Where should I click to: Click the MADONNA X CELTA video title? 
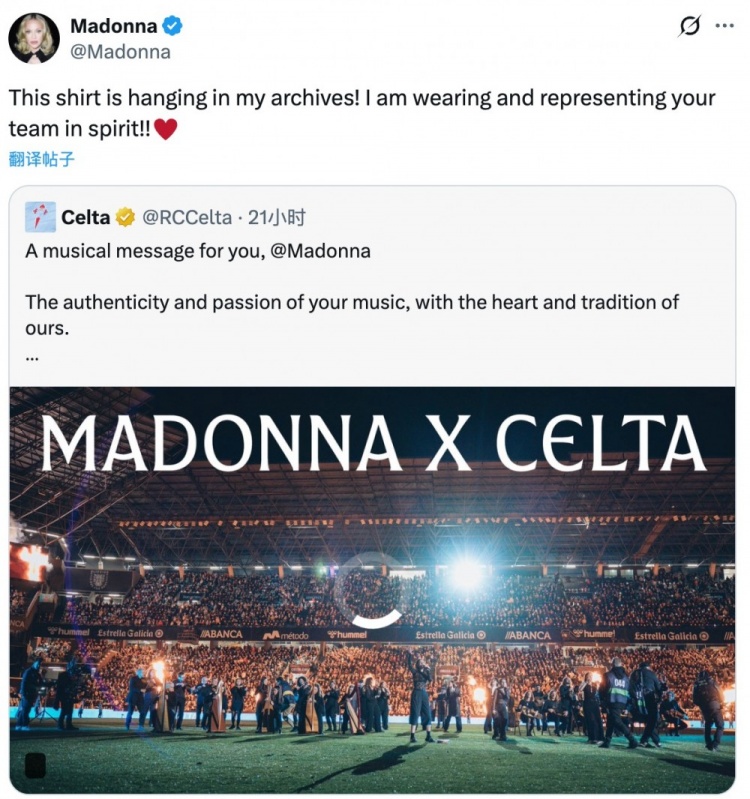tap(372, 443)
